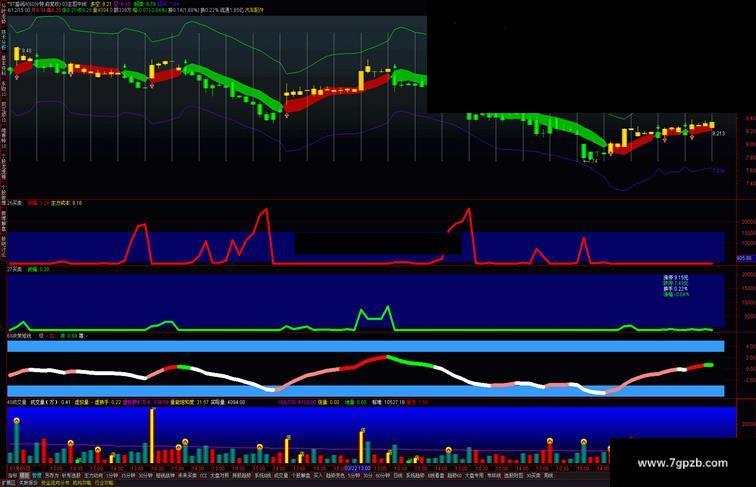This screenshot has width=756, height=487.
Task: Click the 27买卖 indicator label
Action: 14,269
